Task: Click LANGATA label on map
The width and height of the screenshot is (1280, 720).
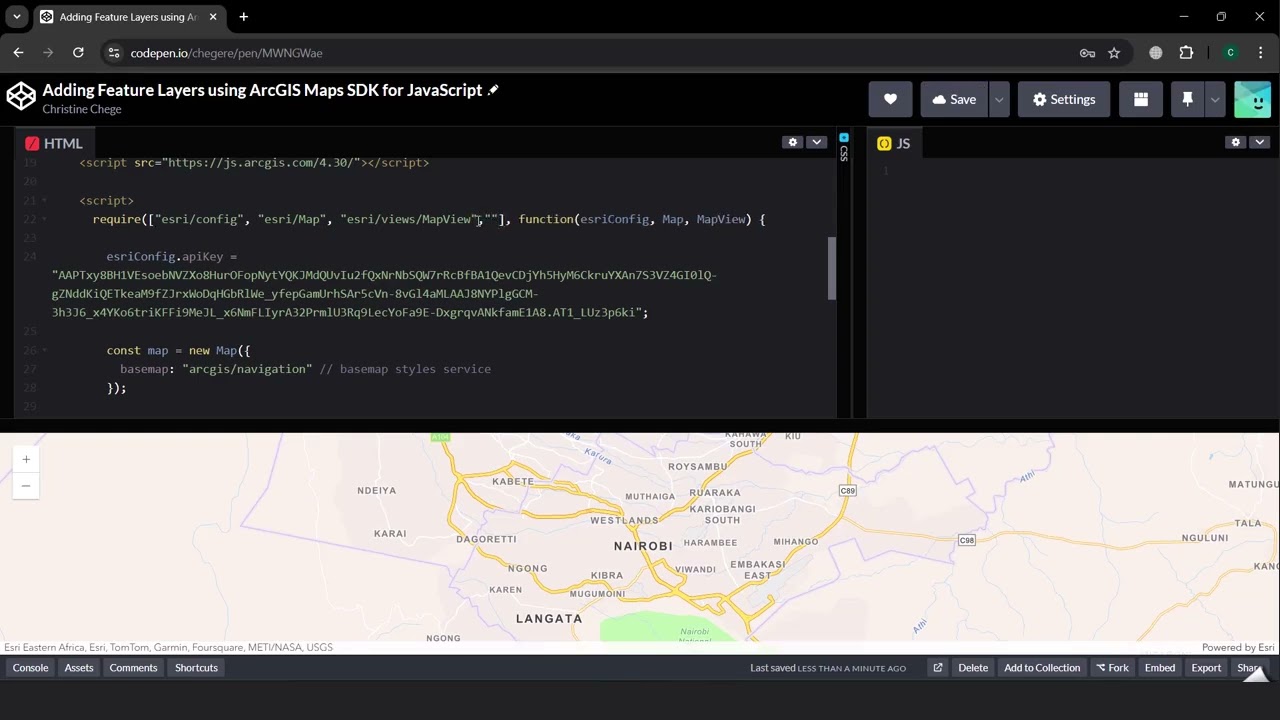Action: pyautogui.click(x=549, y=619)
